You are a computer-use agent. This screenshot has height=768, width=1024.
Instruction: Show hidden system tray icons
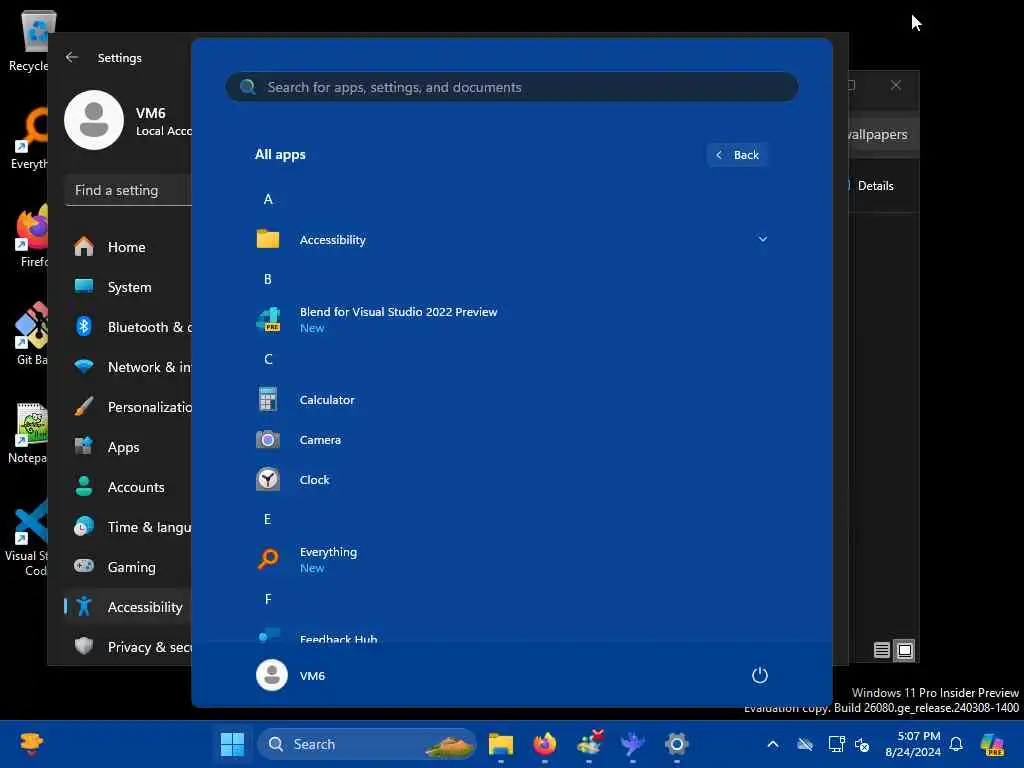tap(773, 744)
